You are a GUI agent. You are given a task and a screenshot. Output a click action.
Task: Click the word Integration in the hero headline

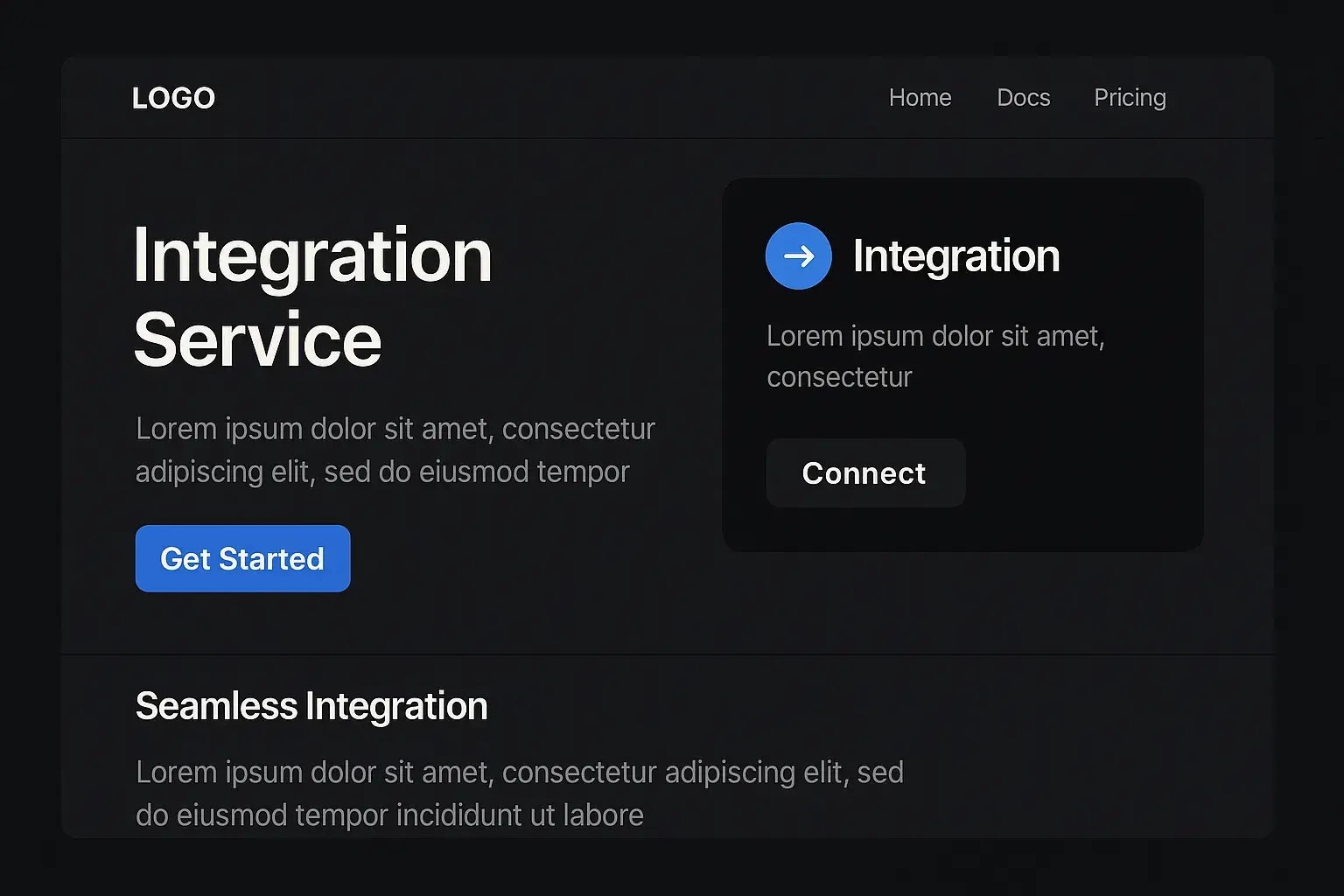(x=312, y=255)
